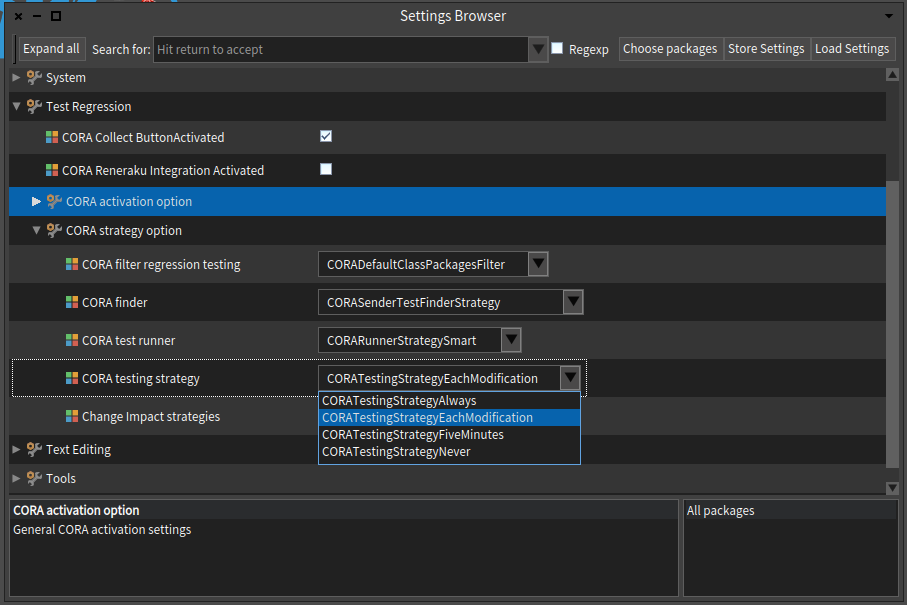Image resolution: width=907 pixels, height=605 pixels.
Task: Click the settings tree scroll up arrow
Action: [893, 75]
